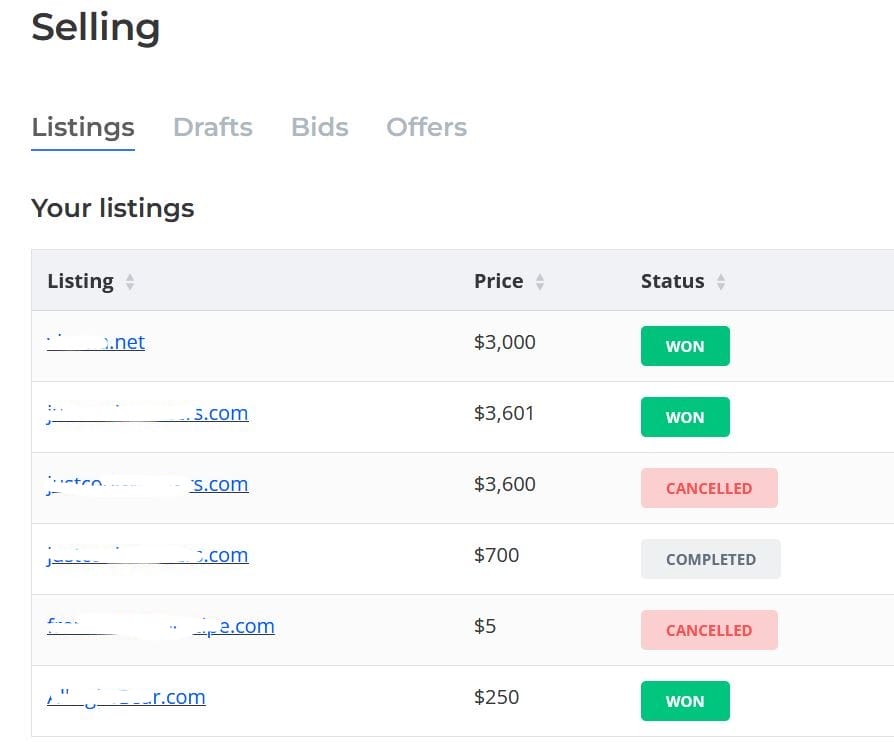The image size is (894, 747).
Task: Click the domain link in the $700 row
Action: click(148, 556)
